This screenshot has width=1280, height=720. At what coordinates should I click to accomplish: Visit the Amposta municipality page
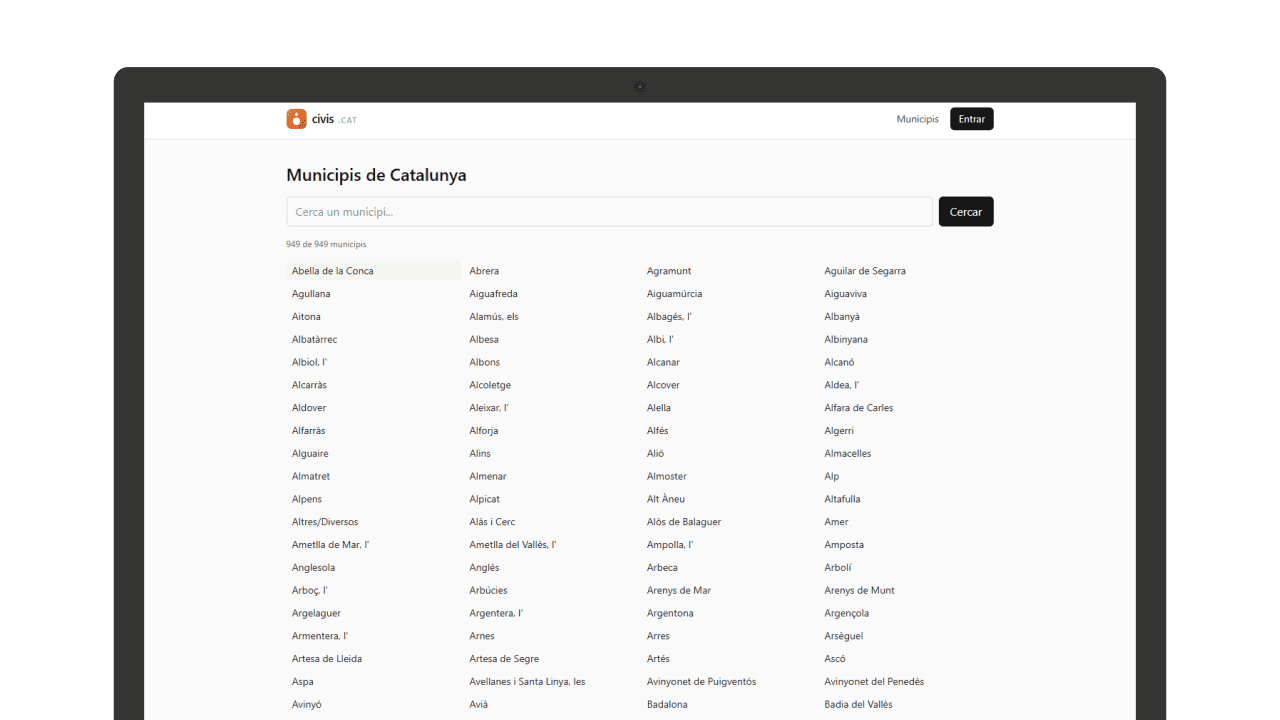844,545
